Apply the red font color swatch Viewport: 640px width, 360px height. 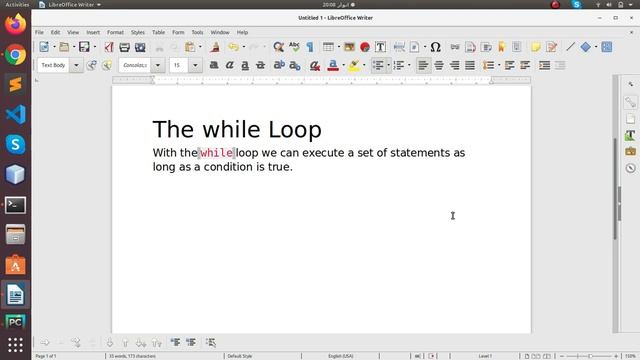[x=333, y=65]
